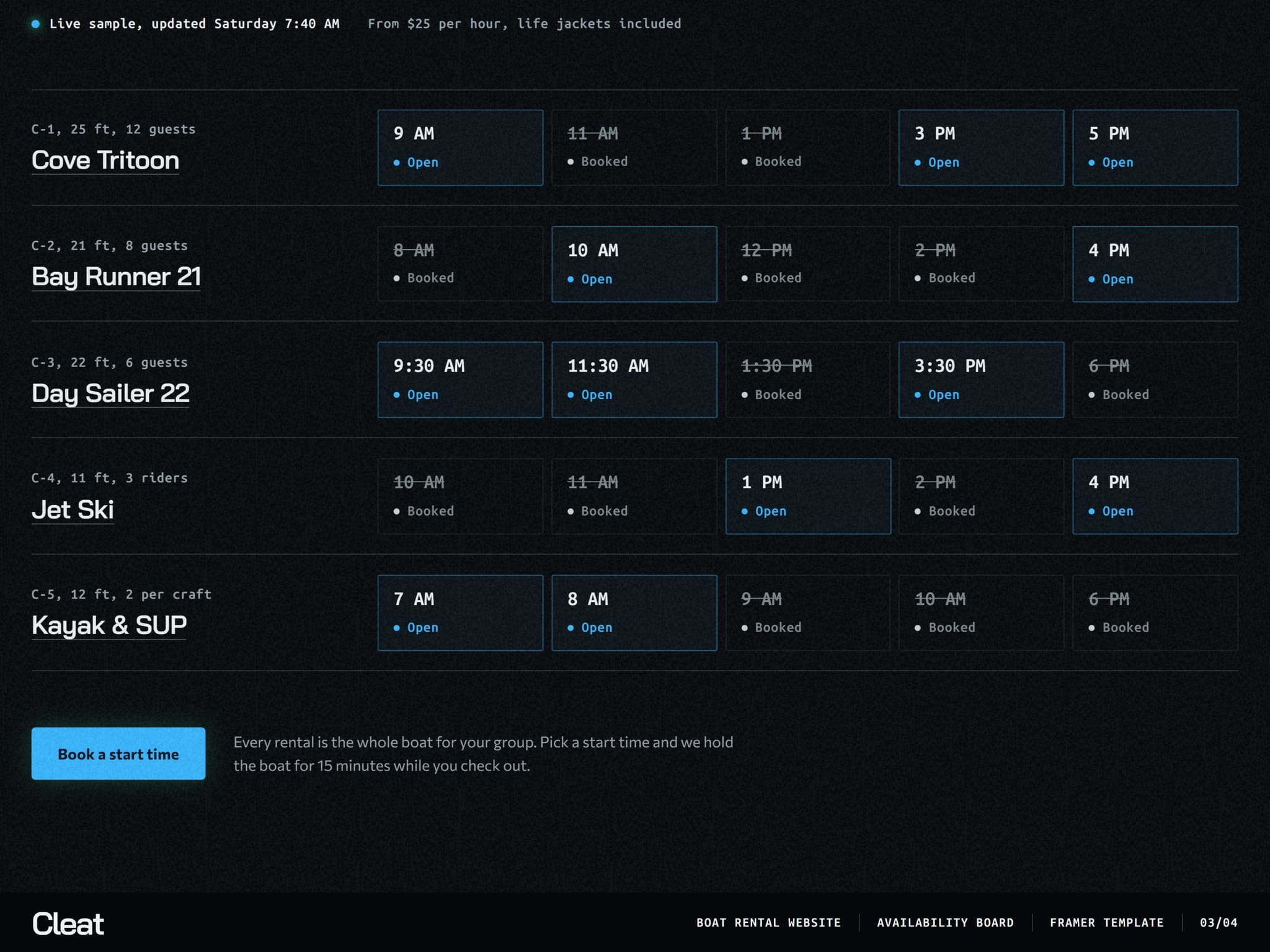Image resolution: width=1270 pixels, height=952 pixels.
Task: Click the AVAILABILITY BOARD footer label
Action: (945, 923)
